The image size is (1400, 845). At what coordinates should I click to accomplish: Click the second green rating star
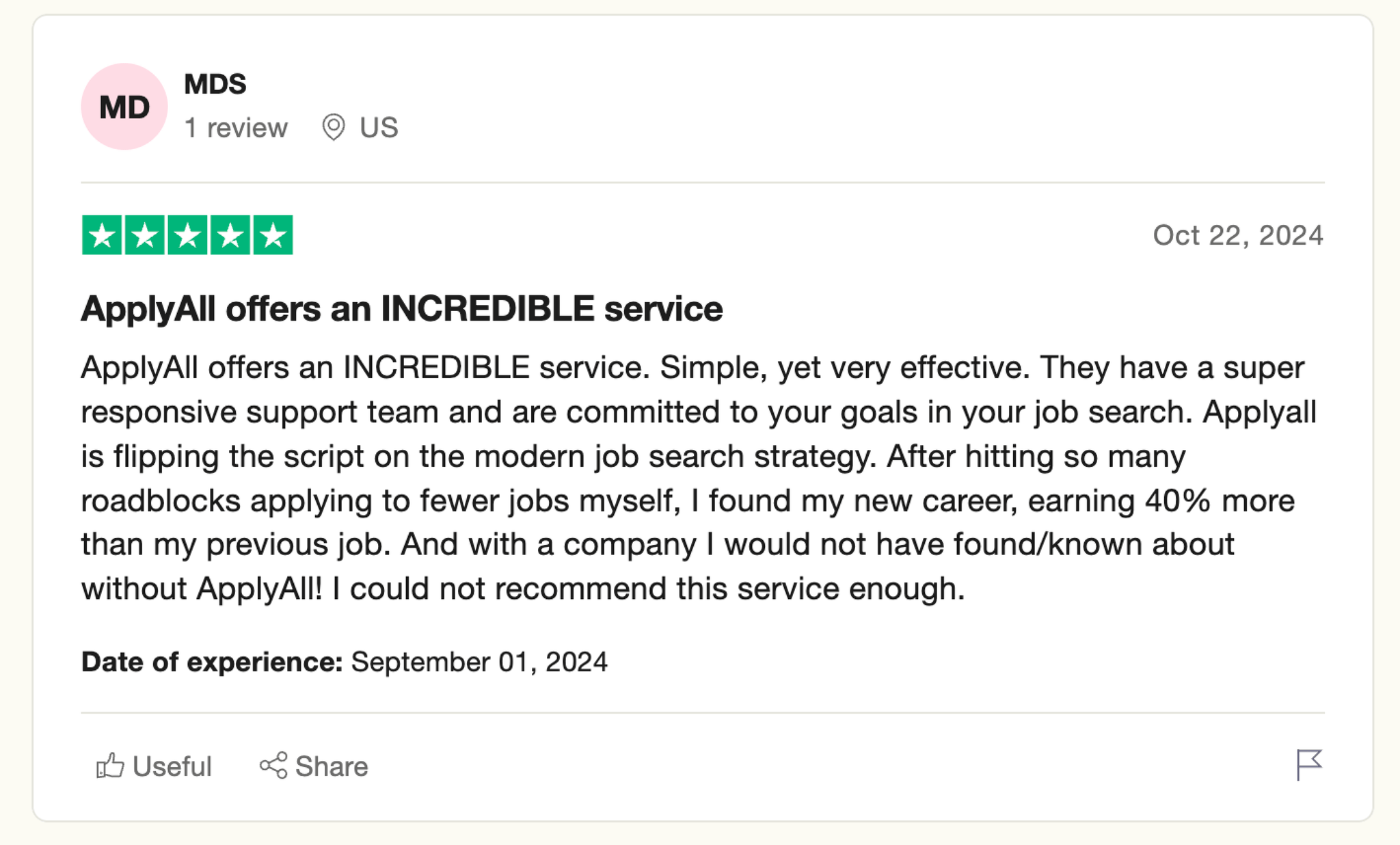[145, 235]
